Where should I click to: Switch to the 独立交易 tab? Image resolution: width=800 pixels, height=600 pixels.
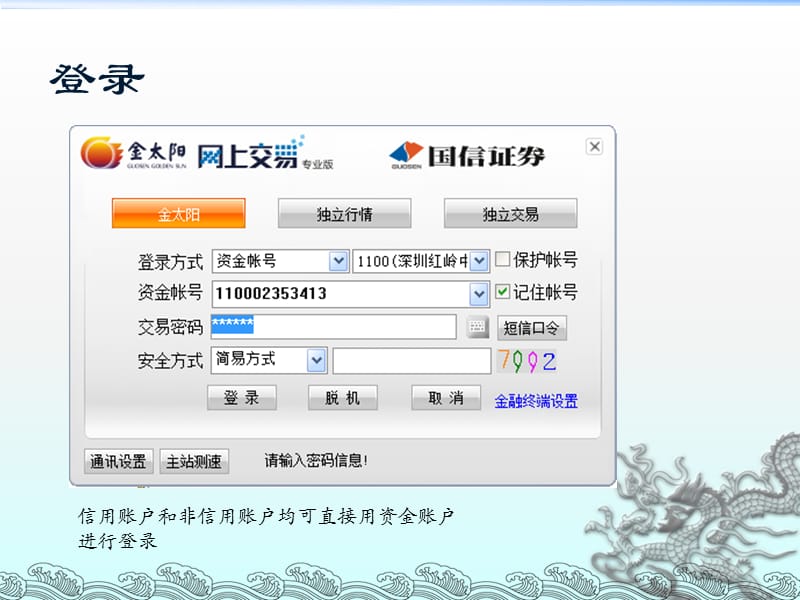click(x=511, y=213)
